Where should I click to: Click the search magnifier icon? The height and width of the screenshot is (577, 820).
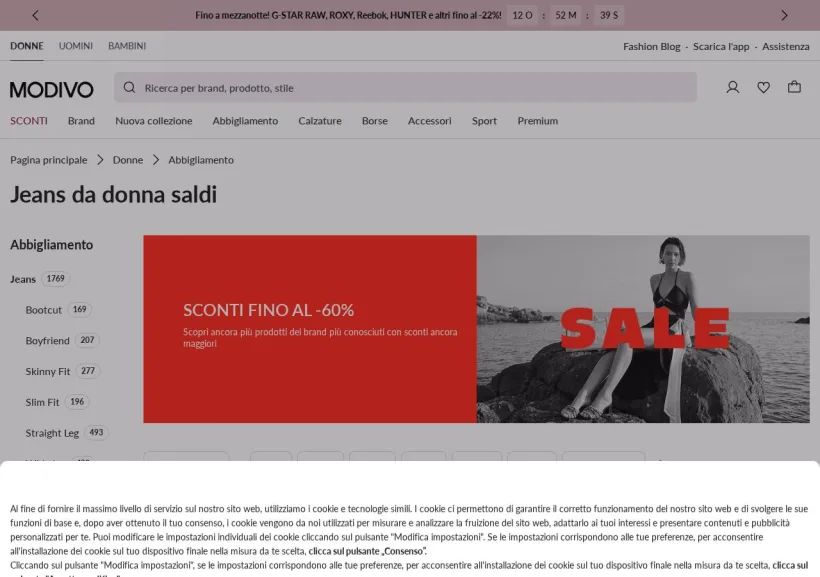pyautogui.click(x=129, y=87)
